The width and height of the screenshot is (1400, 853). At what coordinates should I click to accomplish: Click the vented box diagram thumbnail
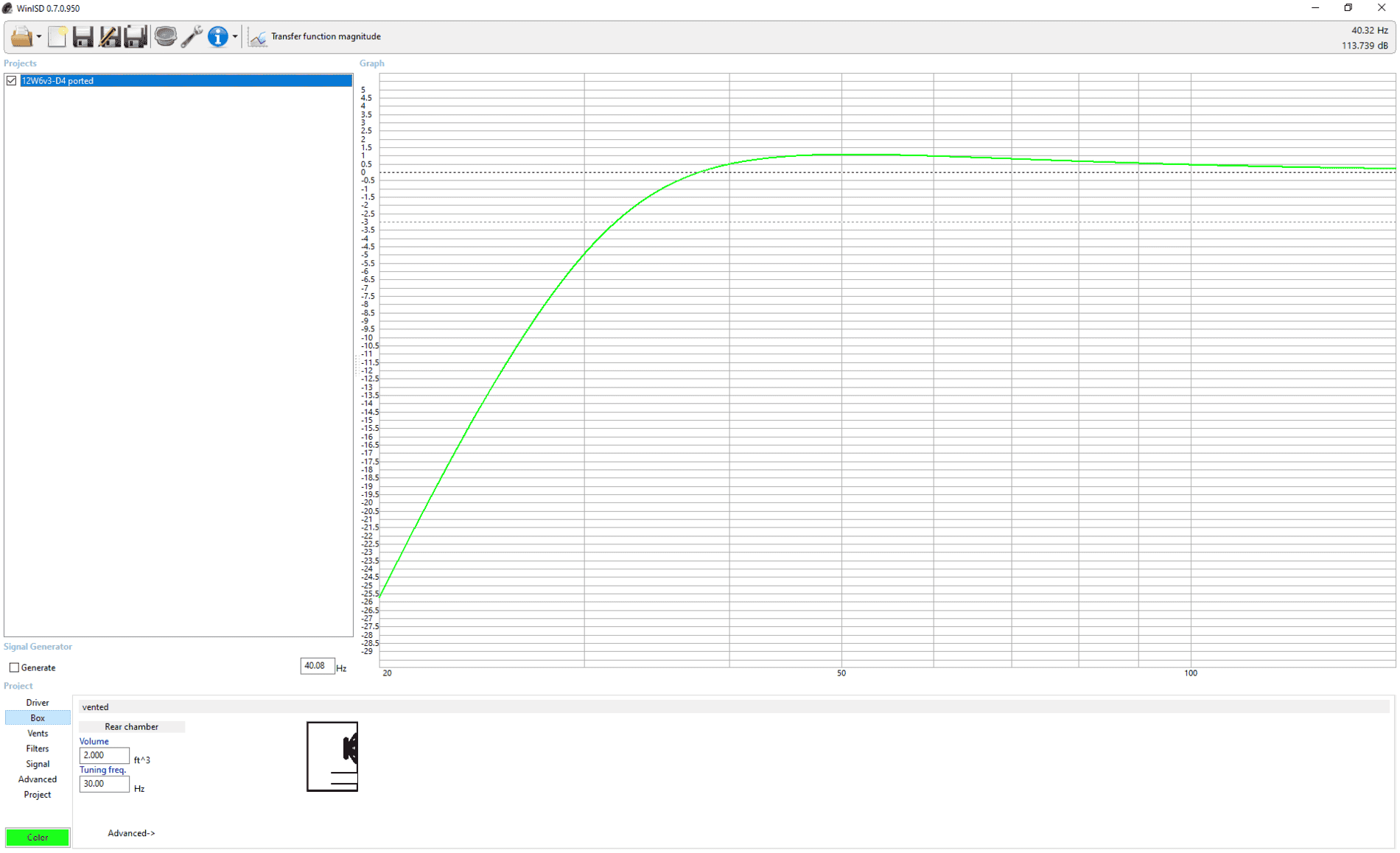pyautogui.click(x=332, y=757)
